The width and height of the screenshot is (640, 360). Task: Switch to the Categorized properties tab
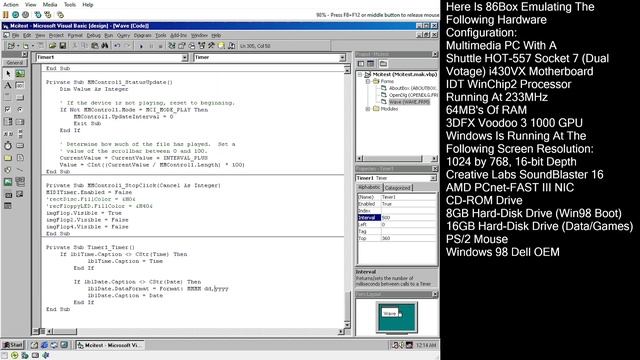click(x=397, y=188)
